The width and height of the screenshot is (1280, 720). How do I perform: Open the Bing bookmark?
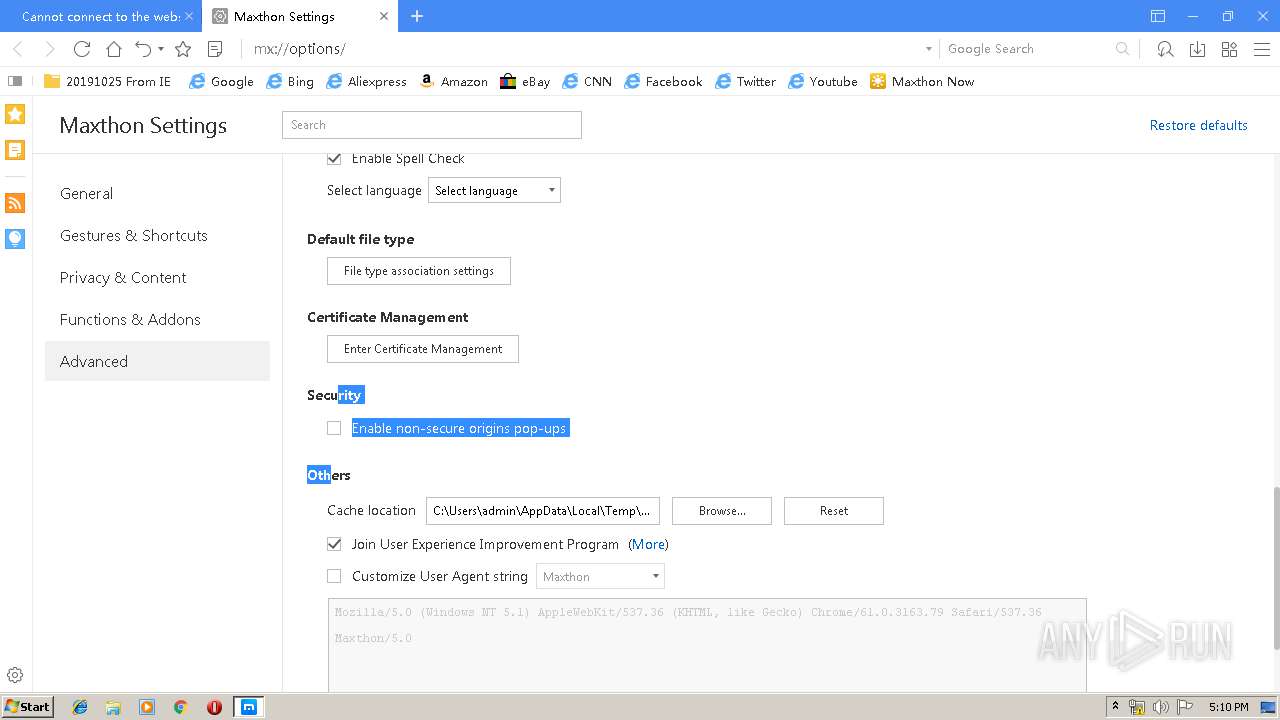click(x=290, y=82)
